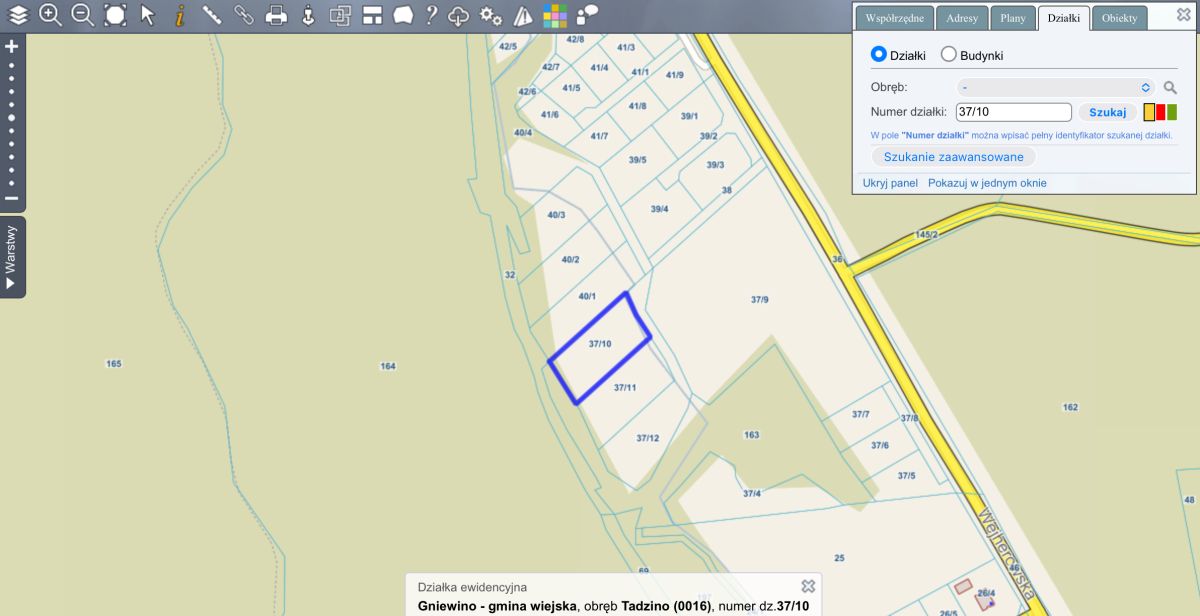This screenshot has height=616, width=1200.
Task: Open the Obręb dropdown list
Action: coord(1055,87)
